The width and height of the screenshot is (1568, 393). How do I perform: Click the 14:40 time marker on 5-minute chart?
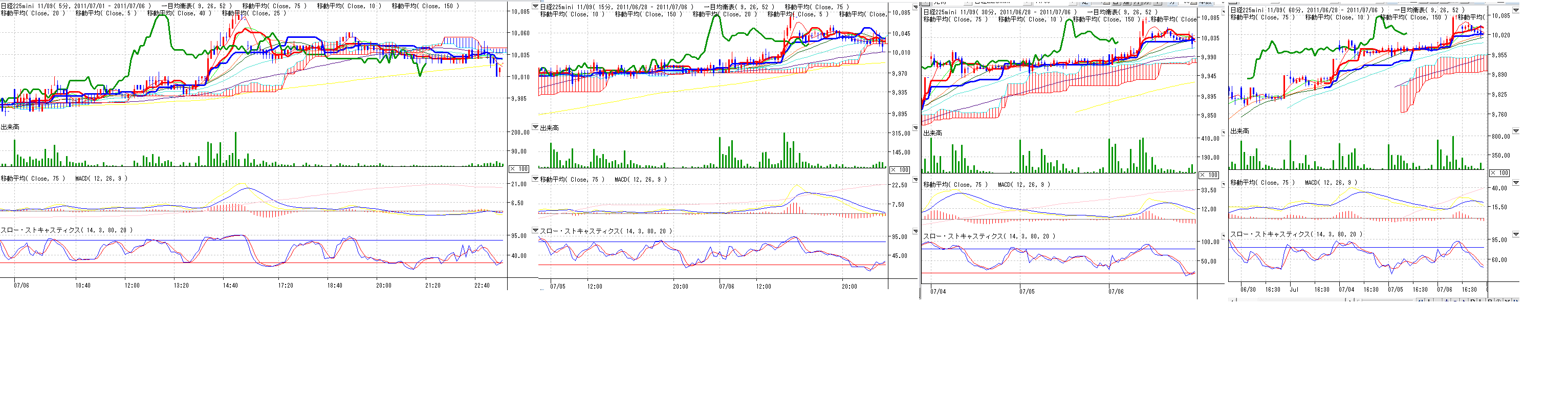point(230,286)
